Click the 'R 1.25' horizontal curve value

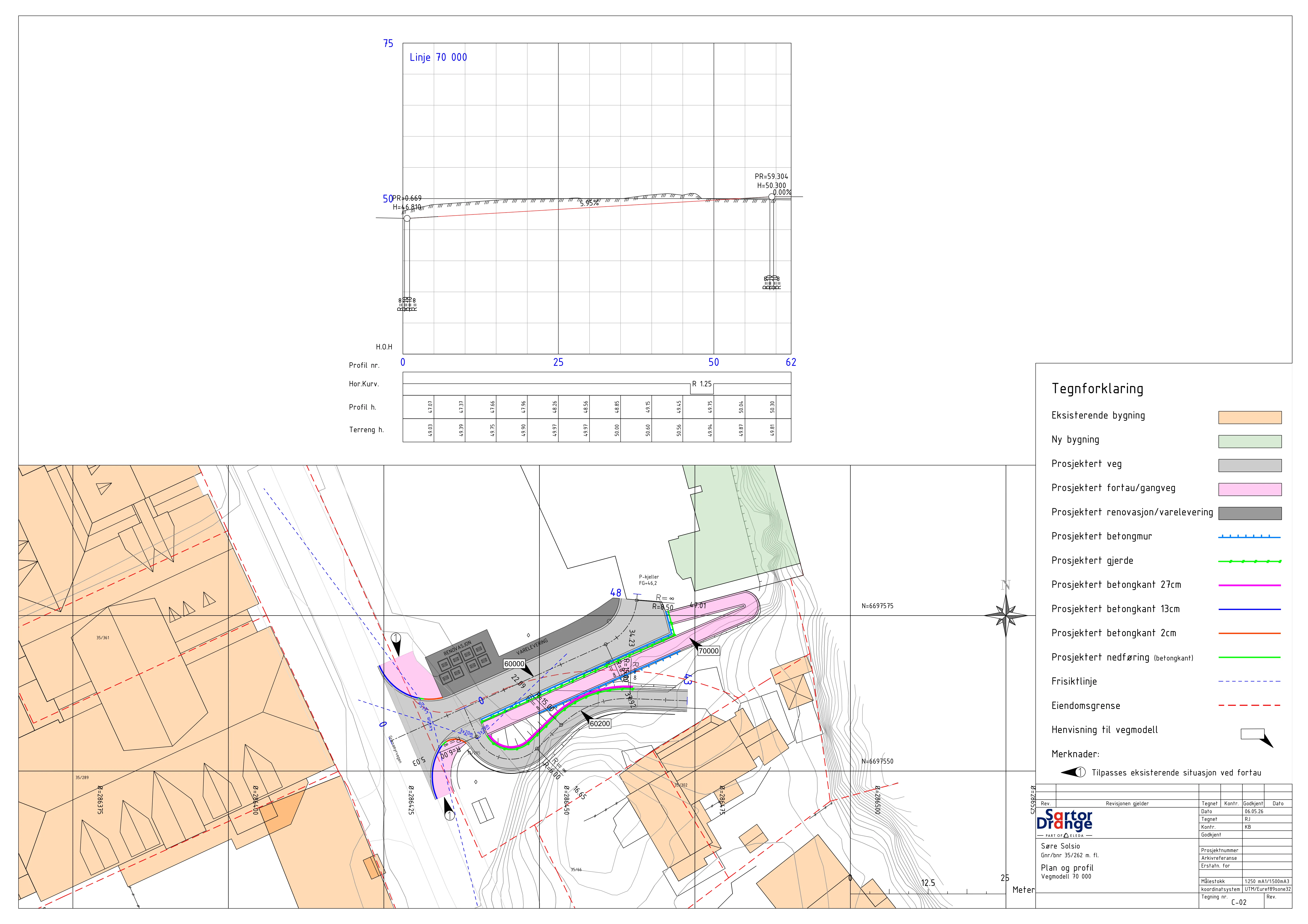[702, 384]
